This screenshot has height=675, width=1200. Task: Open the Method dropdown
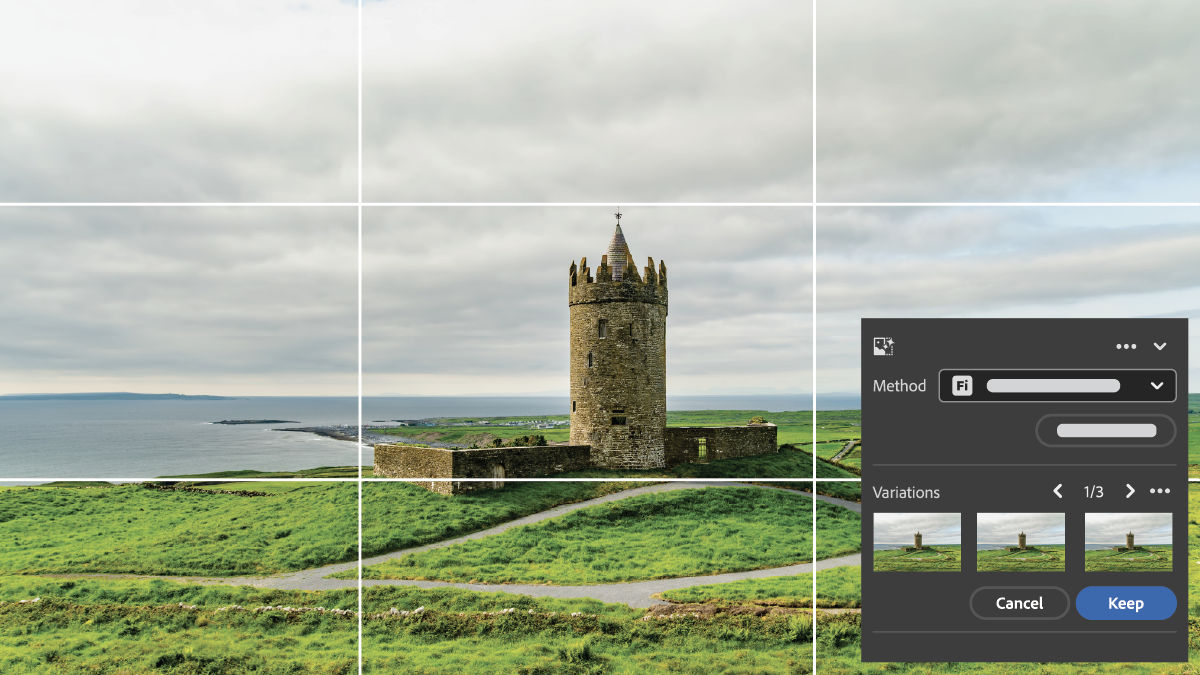1057,386
